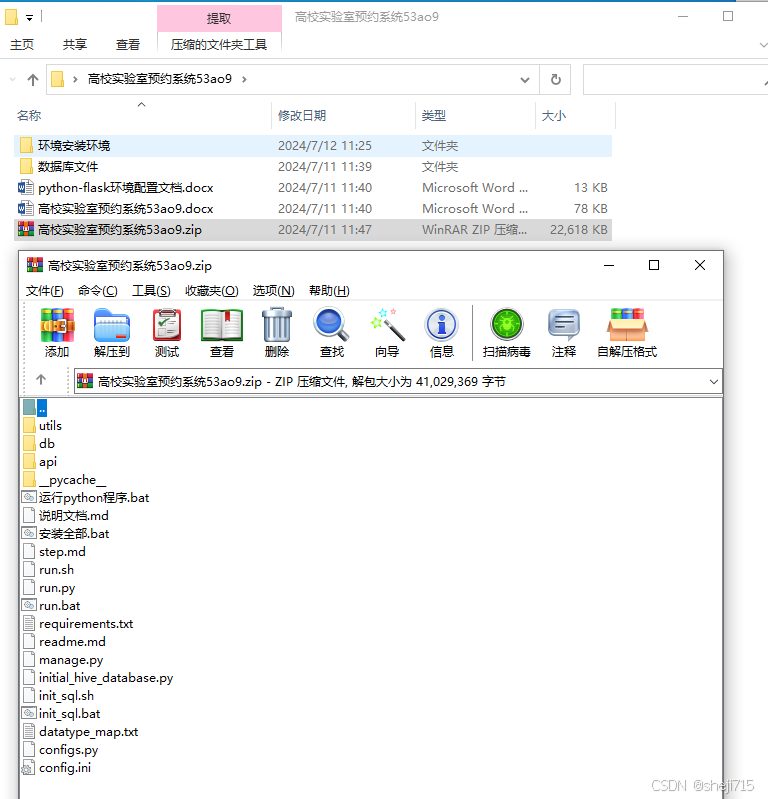The image size is (768, 799).
Task: Click the breadcrumb chevron after 高校实验室预约系统53ao9
Action: [245, 79]
